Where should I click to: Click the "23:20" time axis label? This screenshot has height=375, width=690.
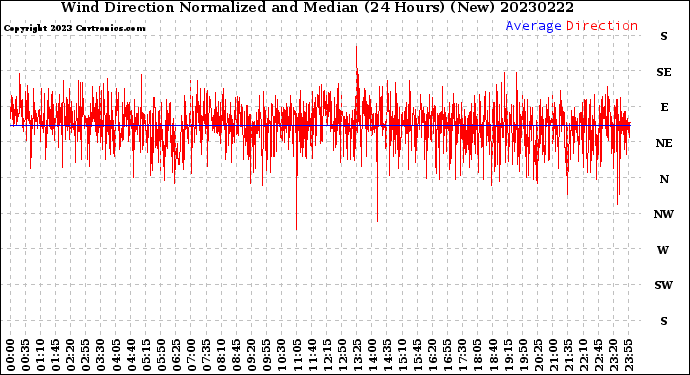tap(613, 355)
